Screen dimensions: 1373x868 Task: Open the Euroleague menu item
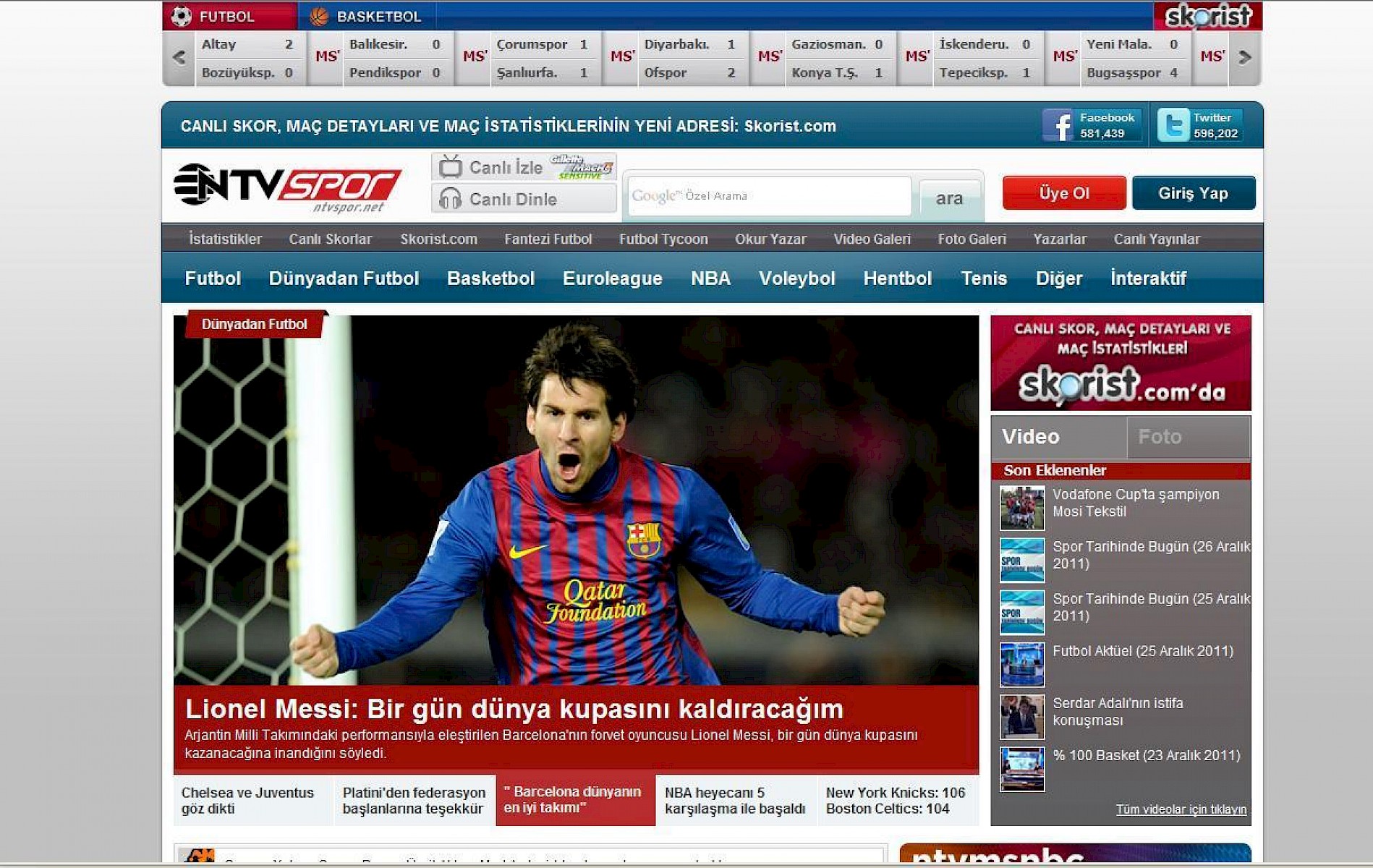click(612, 278)
